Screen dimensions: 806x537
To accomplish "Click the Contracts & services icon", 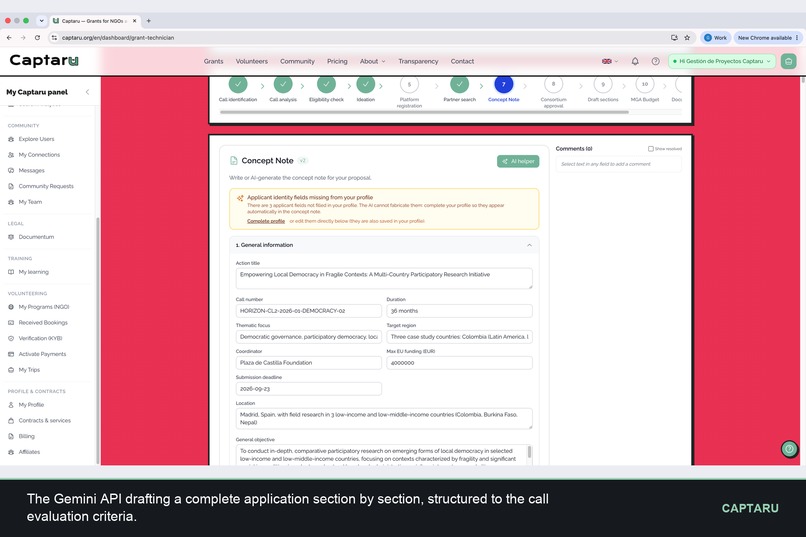I will [11, 420].
